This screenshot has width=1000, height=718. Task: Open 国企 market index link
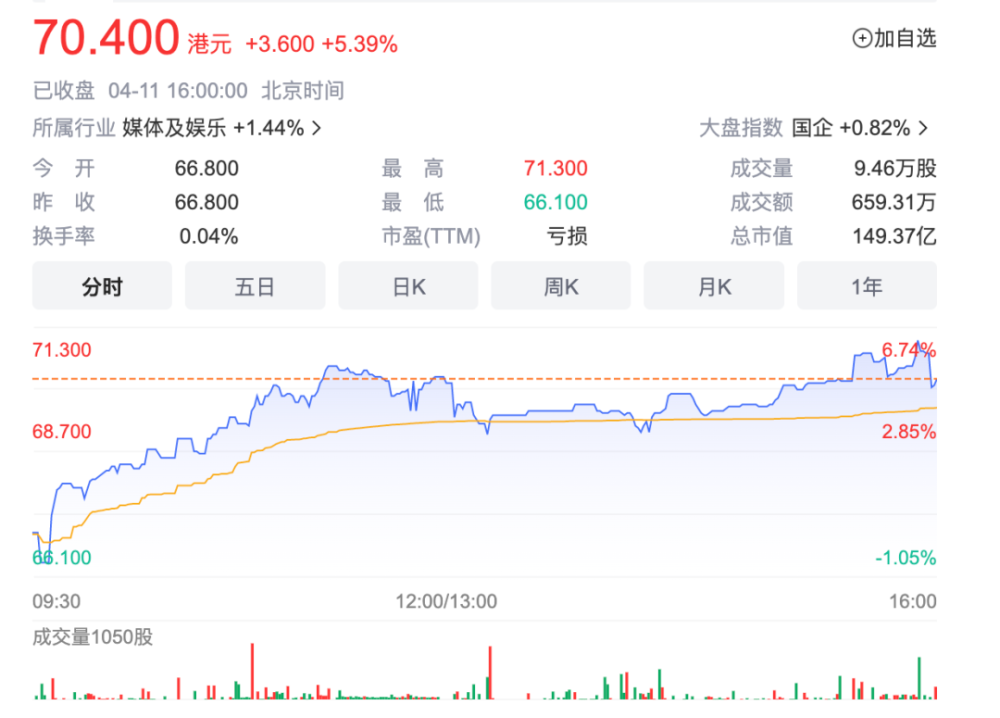(x=812, y=128)
